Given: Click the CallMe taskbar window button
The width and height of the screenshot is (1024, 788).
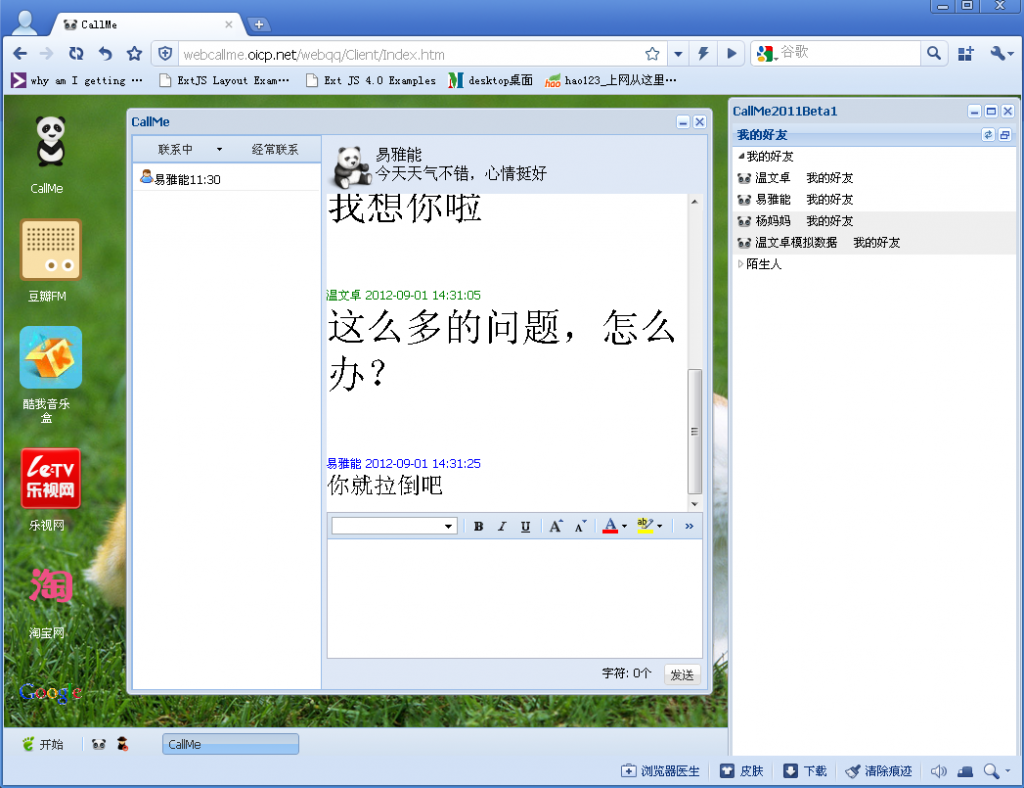Looking at the screenshot, I should pos(231,744).
